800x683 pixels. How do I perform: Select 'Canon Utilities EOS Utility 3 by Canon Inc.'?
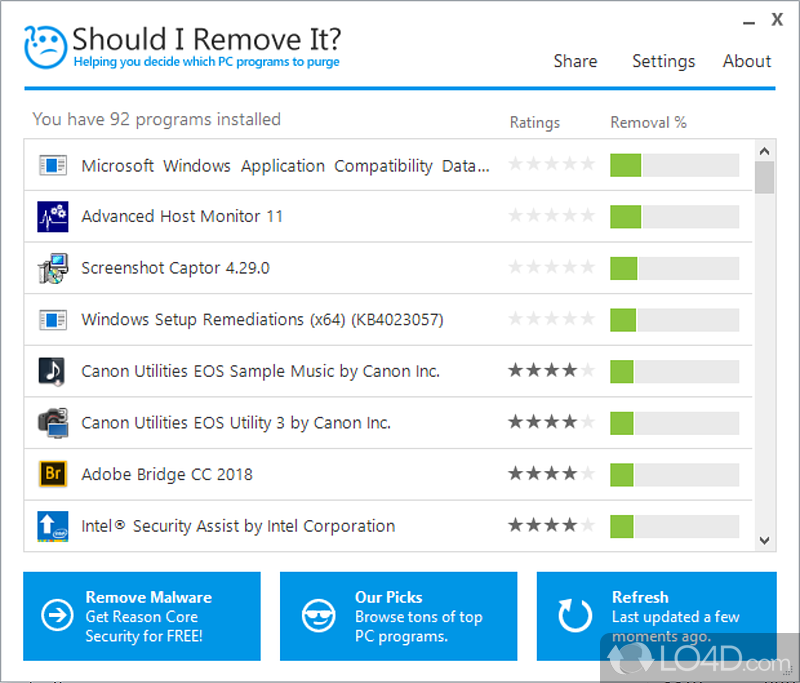[236, 423]
